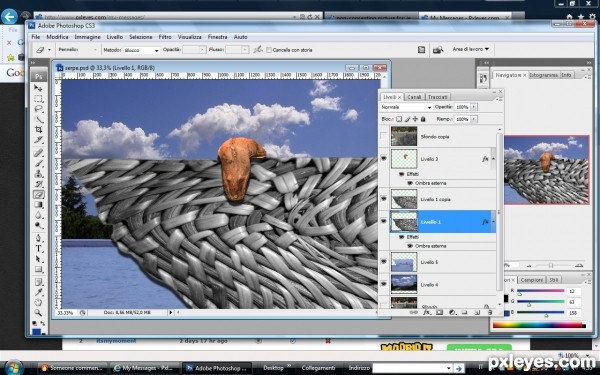The image size is (600, 375).
Task: Toggle Effetti visibility under Livello 3
Action: click(x=401, y=174)
